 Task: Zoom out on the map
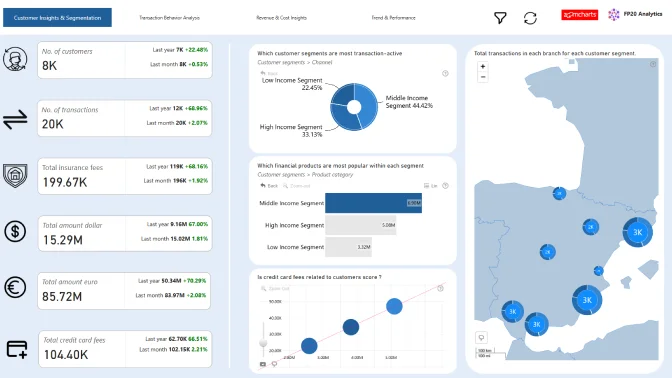click(483, 77)
